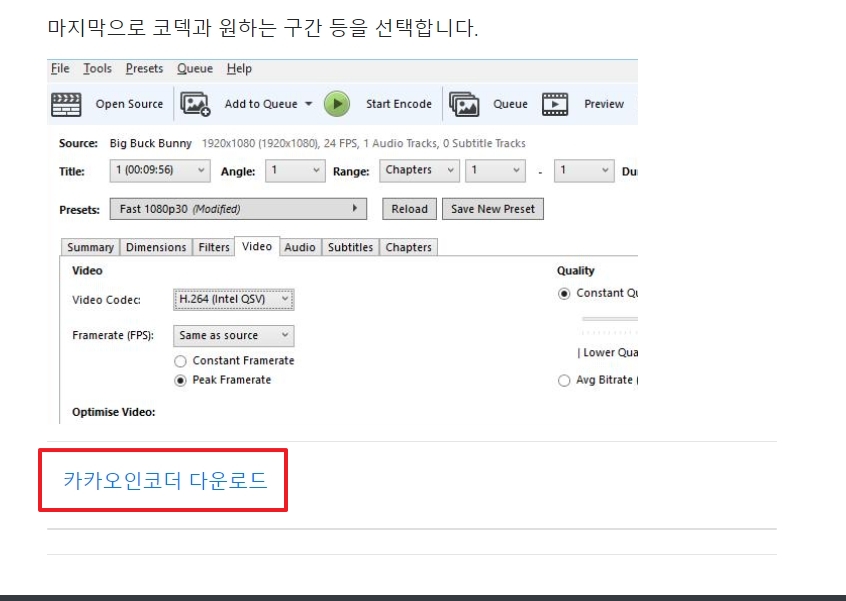This screenshot has width=846, height=601.
Task: Click the 1920x1080 source info text
Action: 364,143
